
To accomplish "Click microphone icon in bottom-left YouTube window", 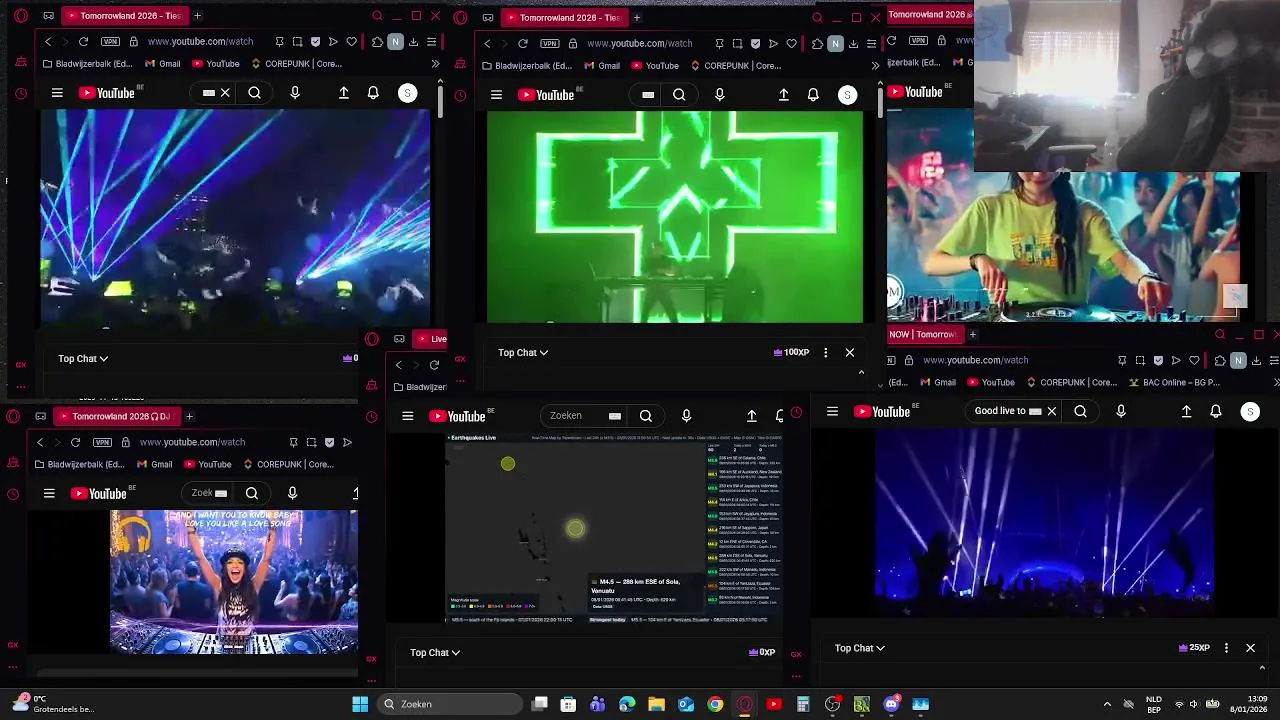I will click(292, 493).
